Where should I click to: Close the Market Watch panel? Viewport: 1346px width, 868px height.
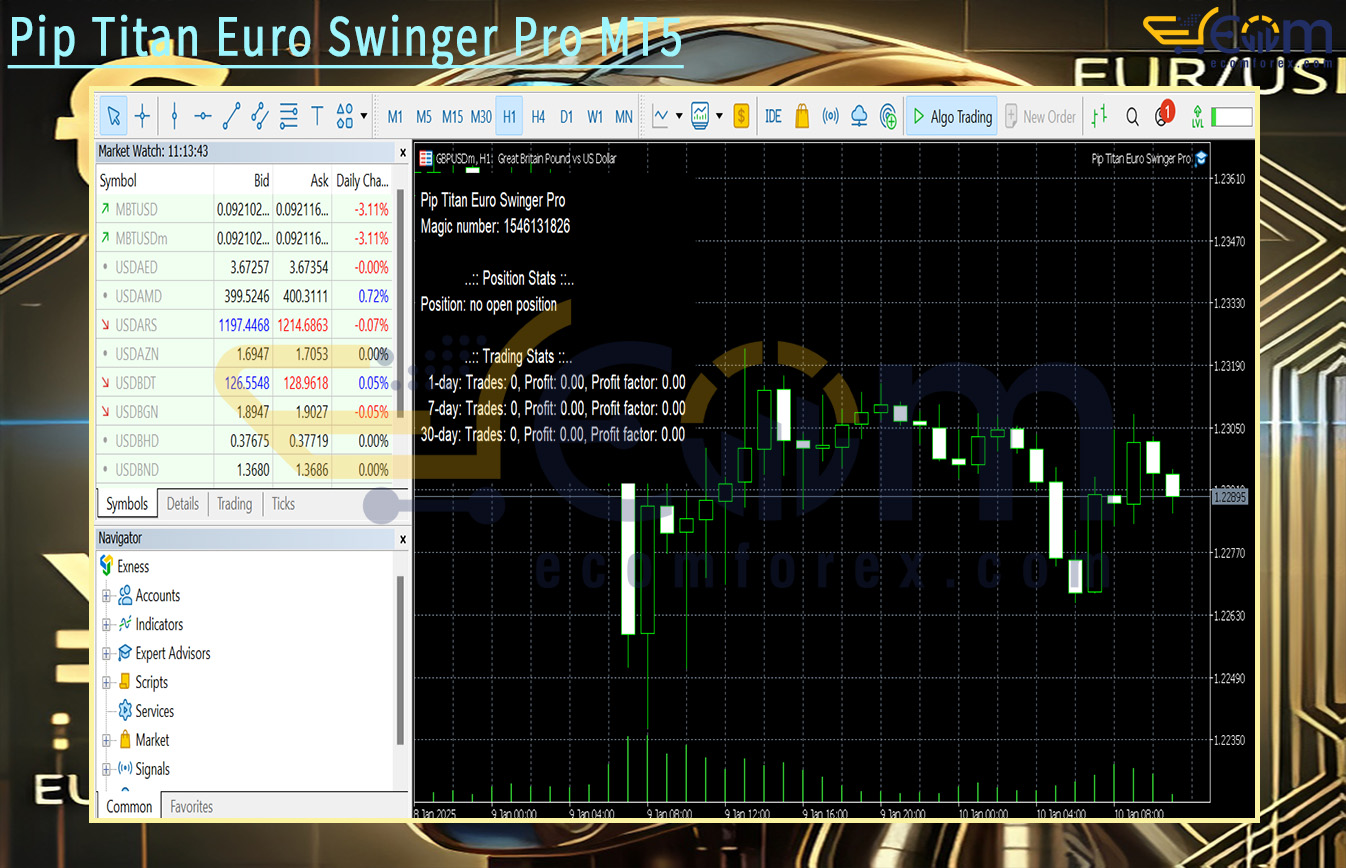(403, 153)
